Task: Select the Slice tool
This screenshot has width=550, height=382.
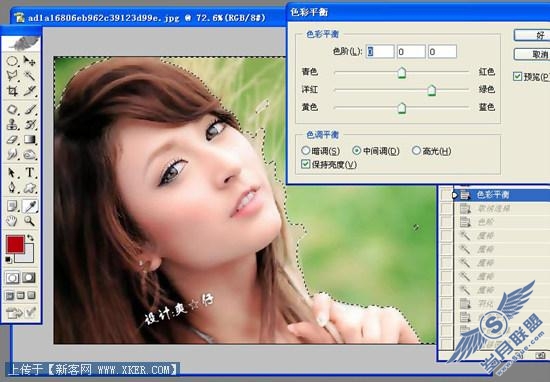Action: click(30, 91)
